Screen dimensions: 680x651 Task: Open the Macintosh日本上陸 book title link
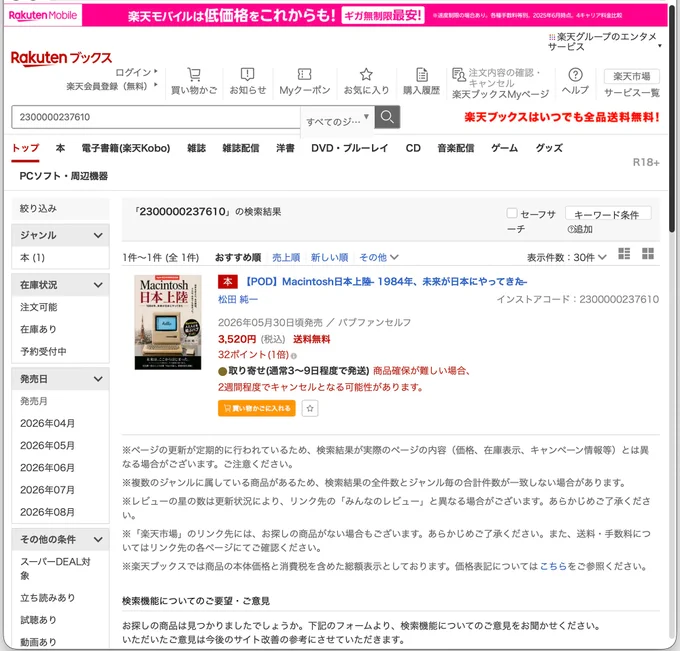point(386,281)
